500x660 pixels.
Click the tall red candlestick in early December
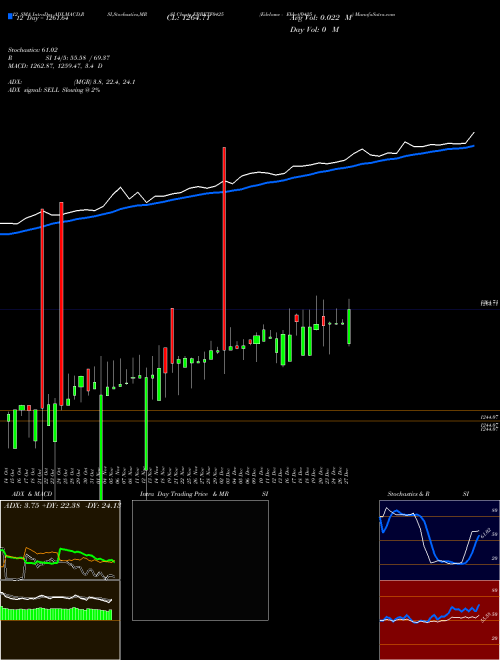(x=224, y=248)
